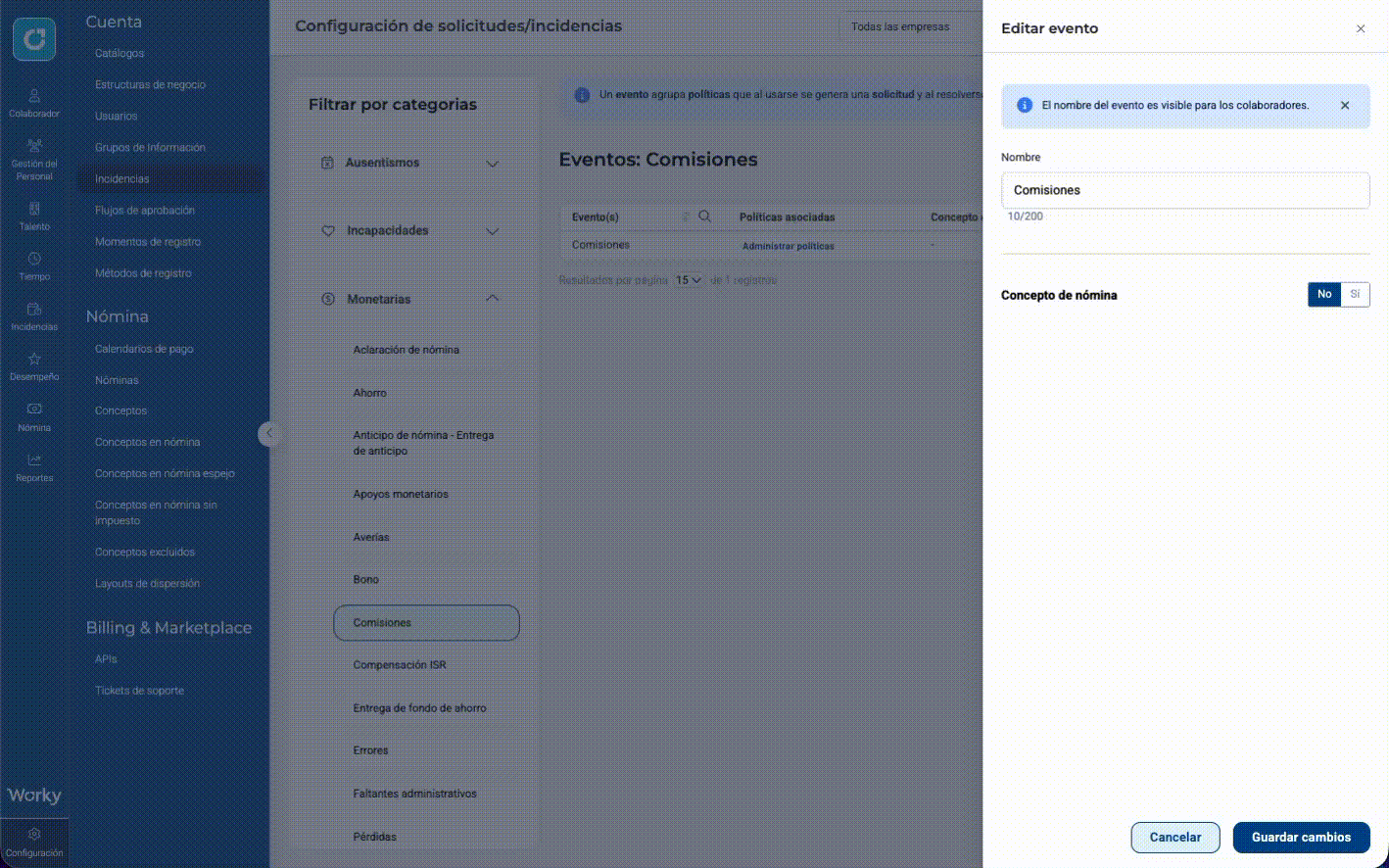
Task: Open Calendarios de pago menu item
Action: [144, 349]
